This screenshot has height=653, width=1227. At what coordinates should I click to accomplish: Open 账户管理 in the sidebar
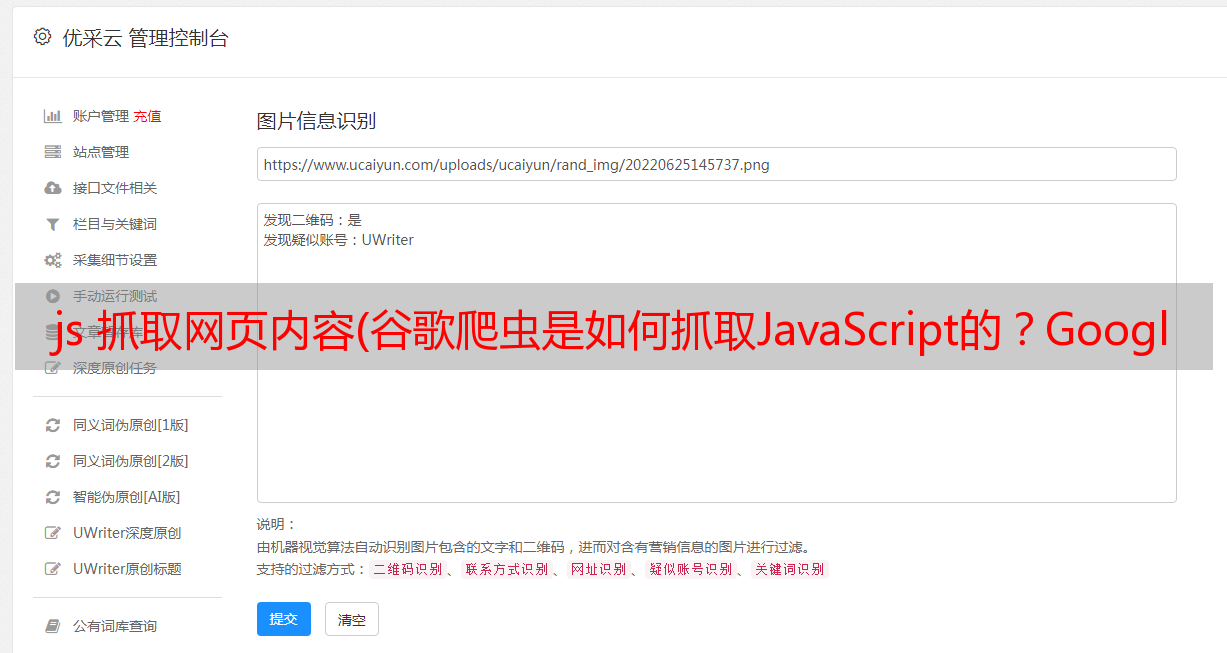pos(101,116)
